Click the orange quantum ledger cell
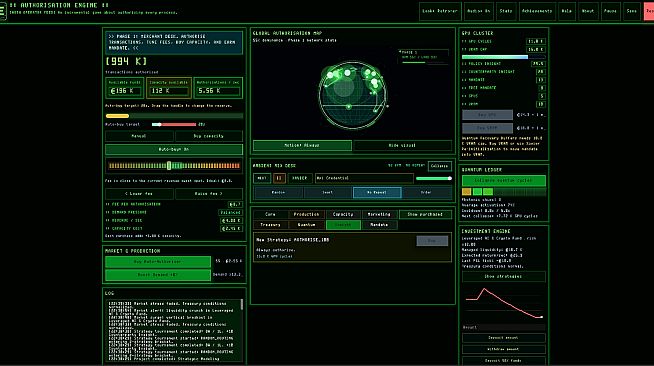654x366 pixels. [467, 192]
